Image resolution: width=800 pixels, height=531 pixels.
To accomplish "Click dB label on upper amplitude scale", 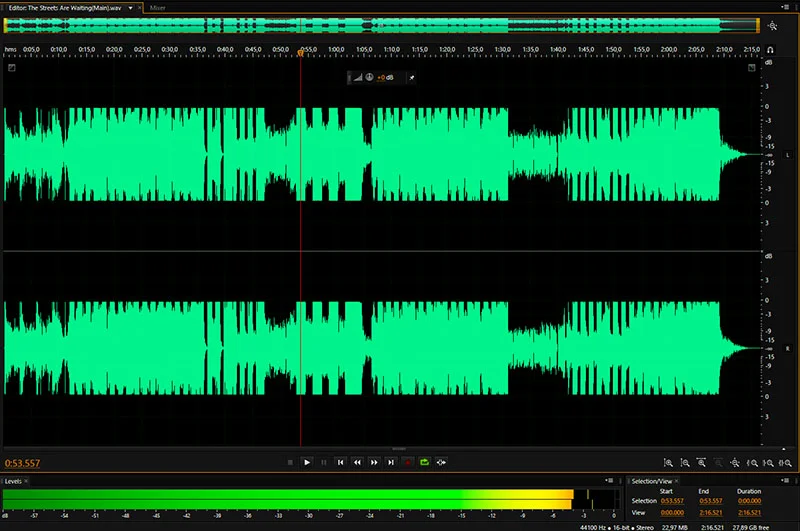I will click(x=769, y=62).
